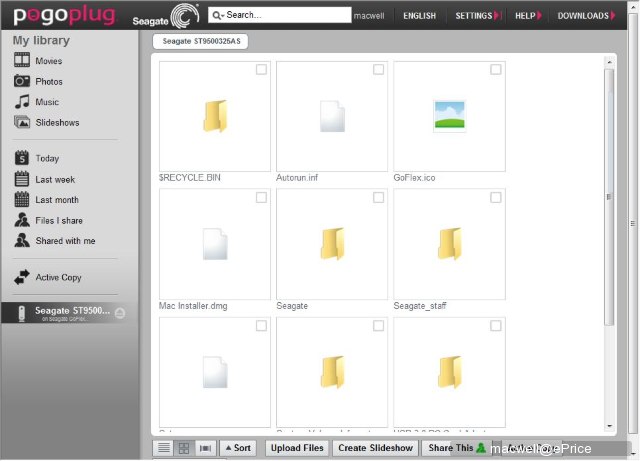
Task: Expand the DOWNLOADS menu
Action: pos(586,16)
